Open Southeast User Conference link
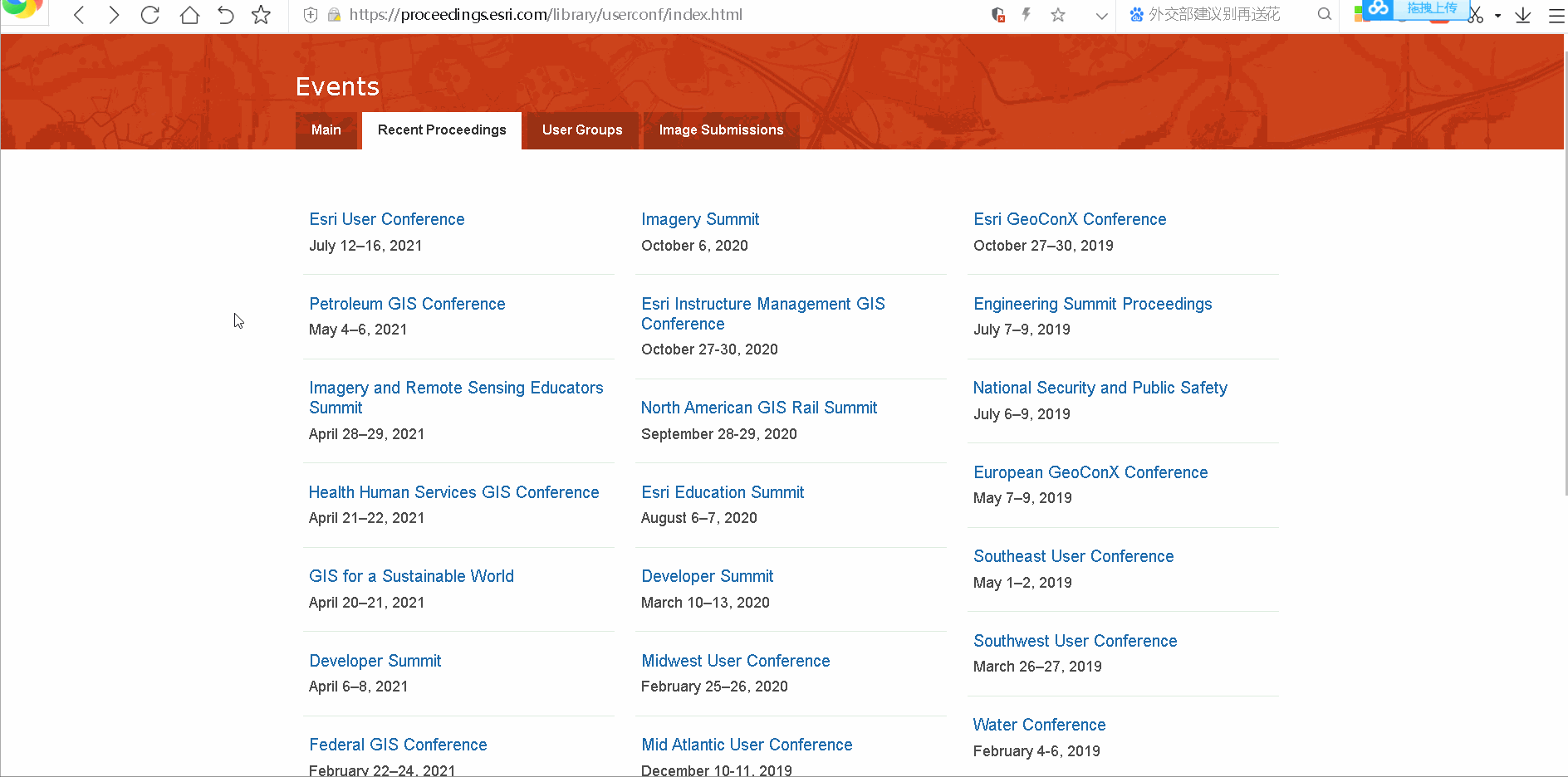1568x777 pixels. pyautogui.click(x=1073, y=556)
